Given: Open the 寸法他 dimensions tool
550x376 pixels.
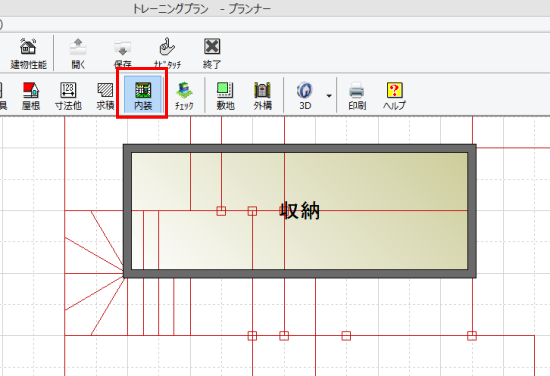Looking at the screenshot, I should click(x=68, y=96).
